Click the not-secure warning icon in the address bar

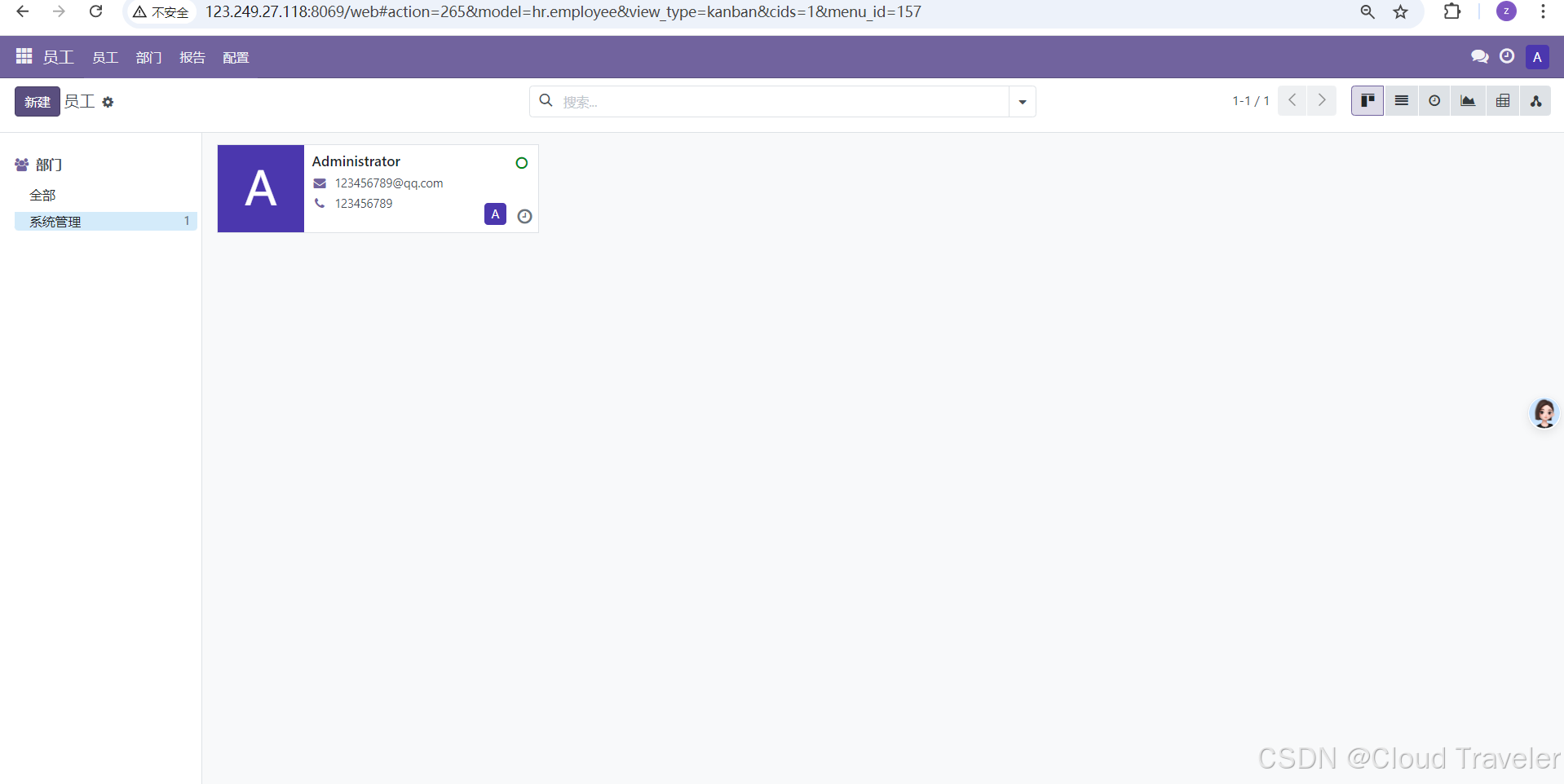tap(140, 12)
